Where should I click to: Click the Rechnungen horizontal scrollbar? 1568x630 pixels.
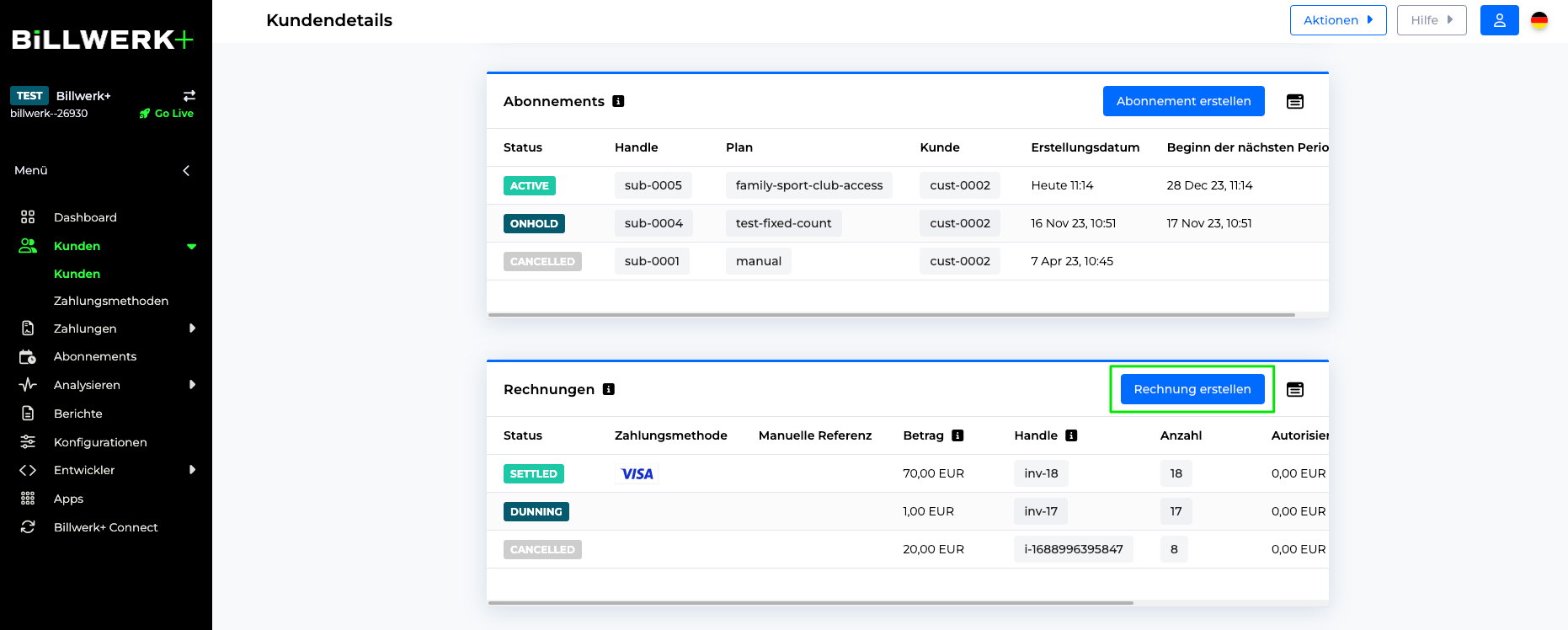coord(810,603)
